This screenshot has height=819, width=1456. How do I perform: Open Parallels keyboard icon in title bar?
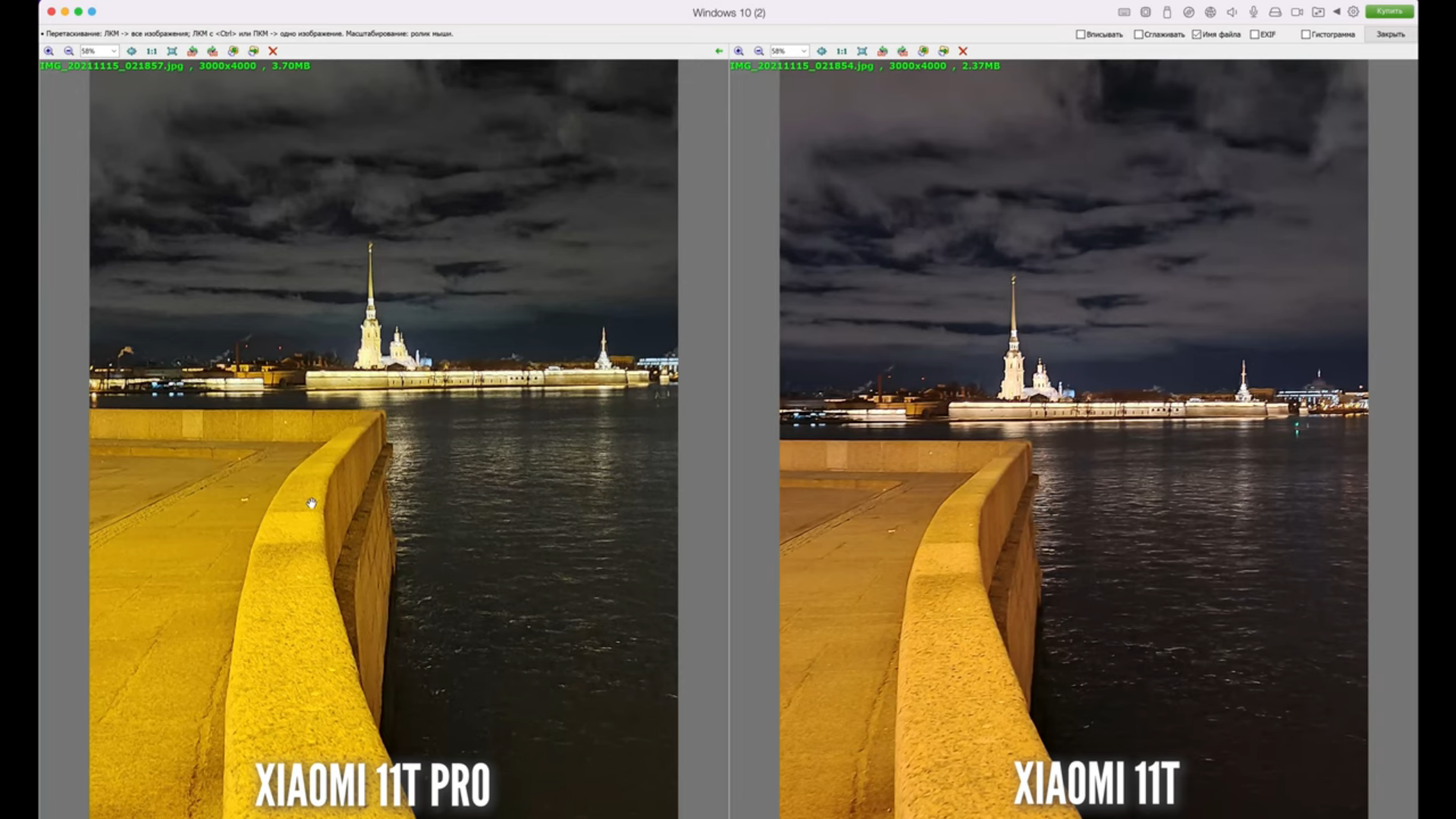[1124, 12]
